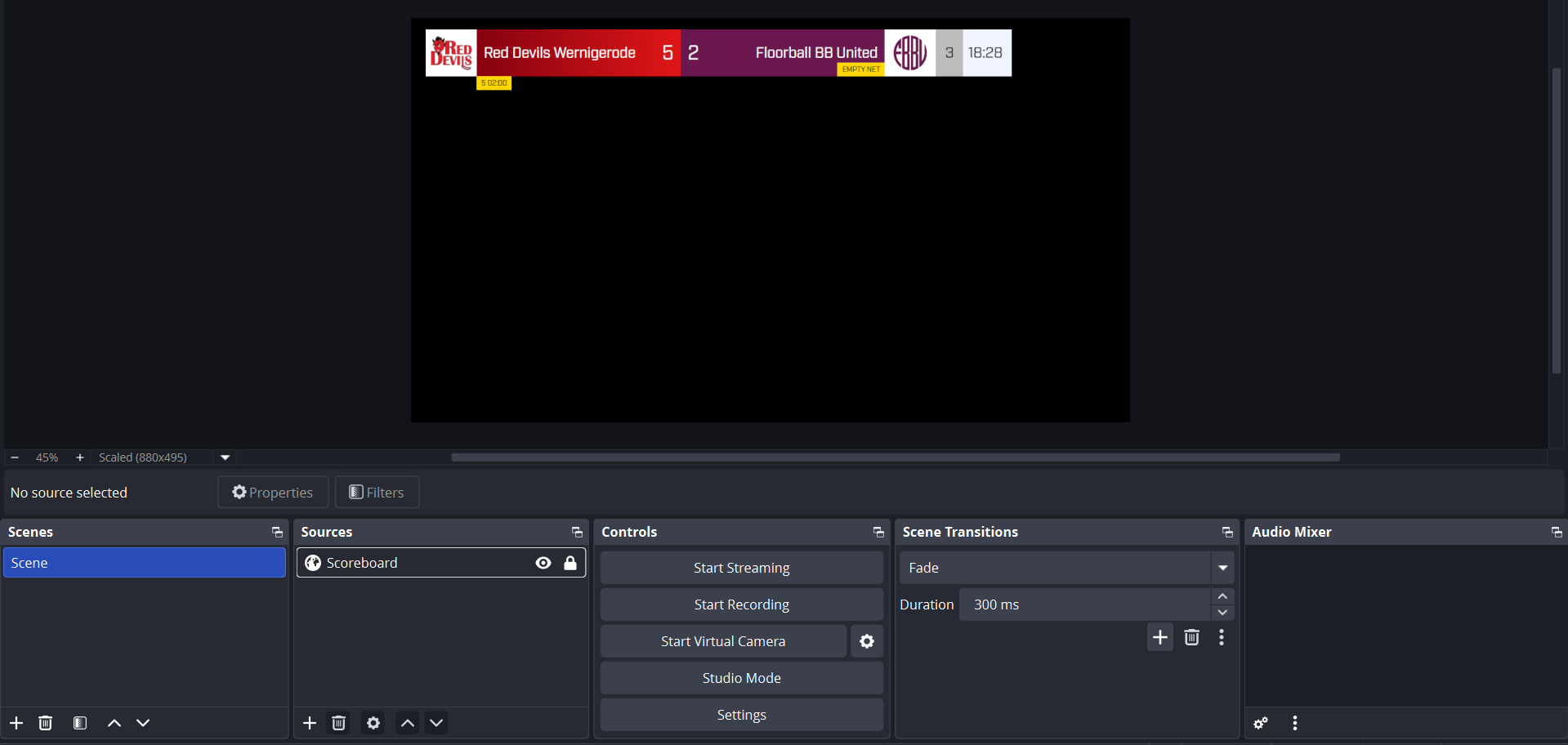The image size is (1568, 745).
Task: Increase transition duration with up stepper
Action: point(1222,597)
